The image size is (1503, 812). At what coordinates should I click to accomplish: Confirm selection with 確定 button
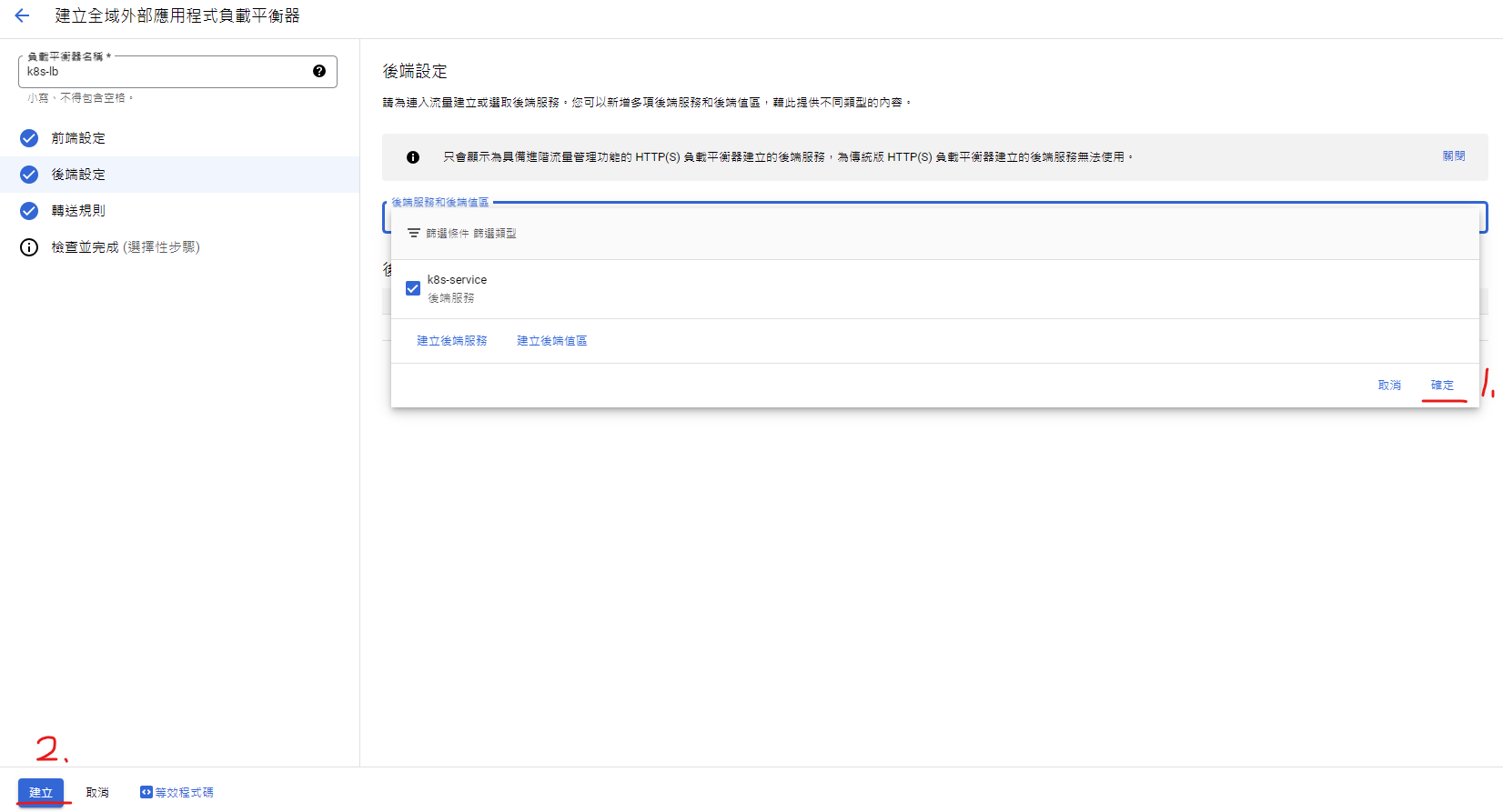tap(1442, 386)
